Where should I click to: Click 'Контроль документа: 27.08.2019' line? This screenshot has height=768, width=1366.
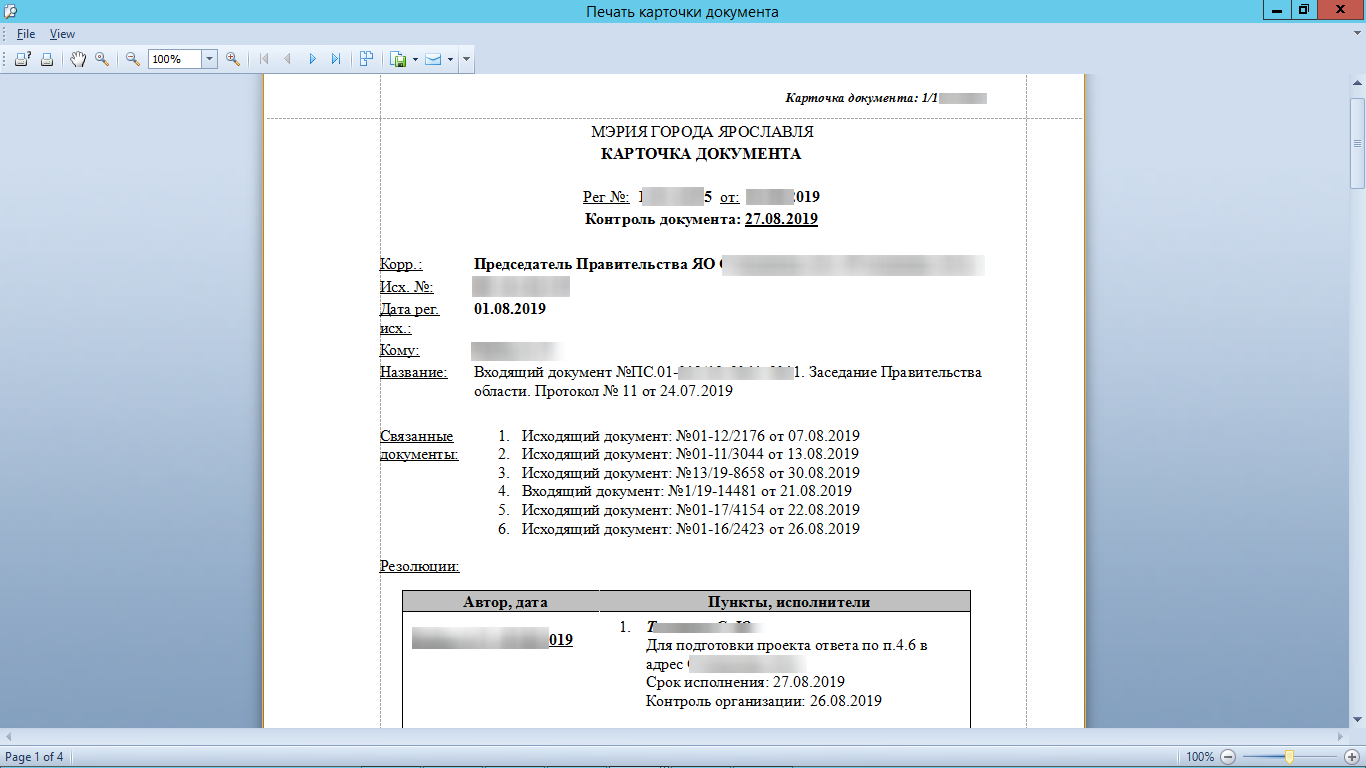[701, 218]
